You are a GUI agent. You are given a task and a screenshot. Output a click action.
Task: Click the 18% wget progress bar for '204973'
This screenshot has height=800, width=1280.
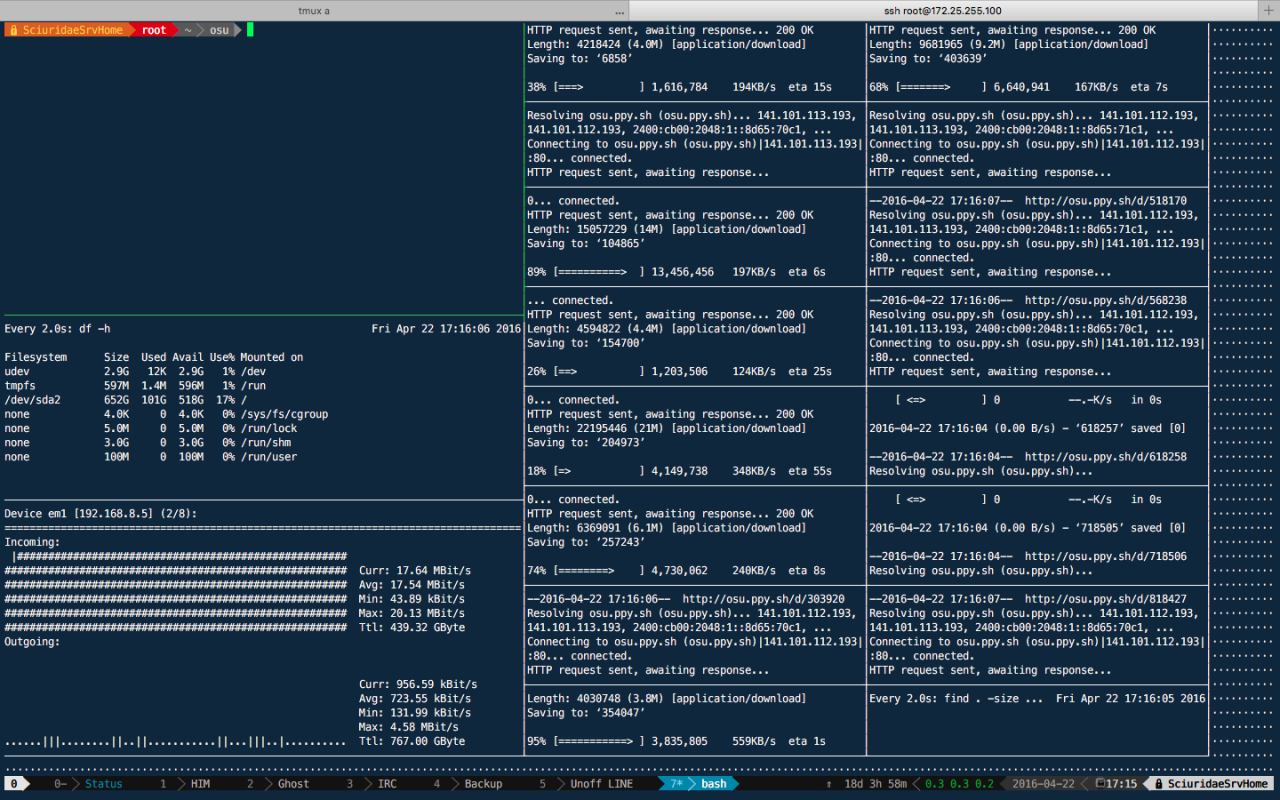pyautogui.click(x=598, y=471)
